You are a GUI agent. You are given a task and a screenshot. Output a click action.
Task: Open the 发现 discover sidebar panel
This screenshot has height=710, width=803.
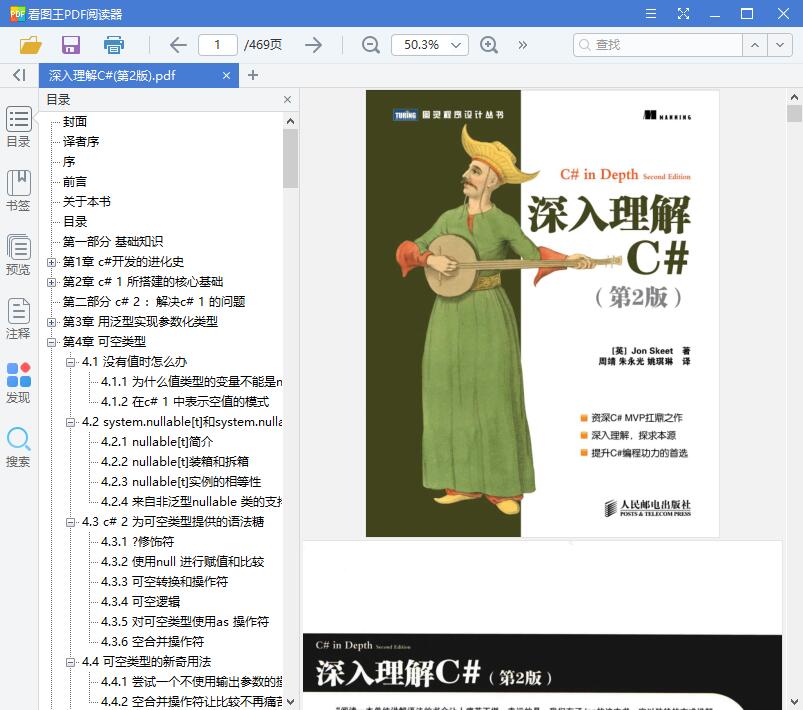point(18,383)
